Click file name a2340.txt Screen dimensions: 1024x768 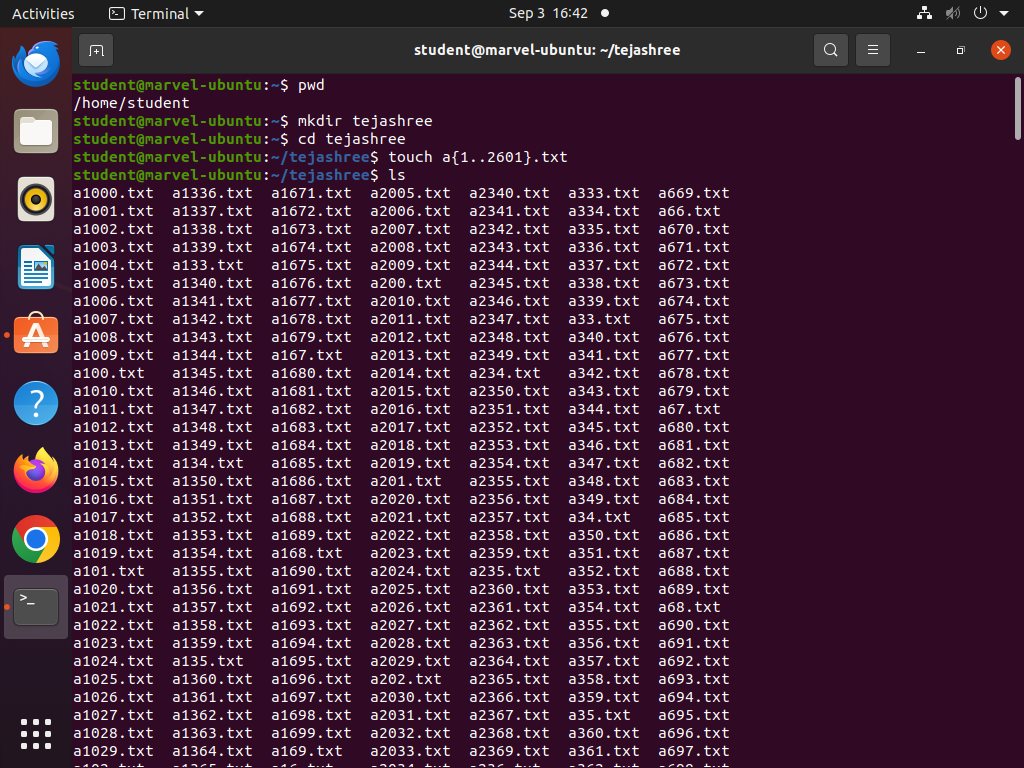(x=509, y=193)
